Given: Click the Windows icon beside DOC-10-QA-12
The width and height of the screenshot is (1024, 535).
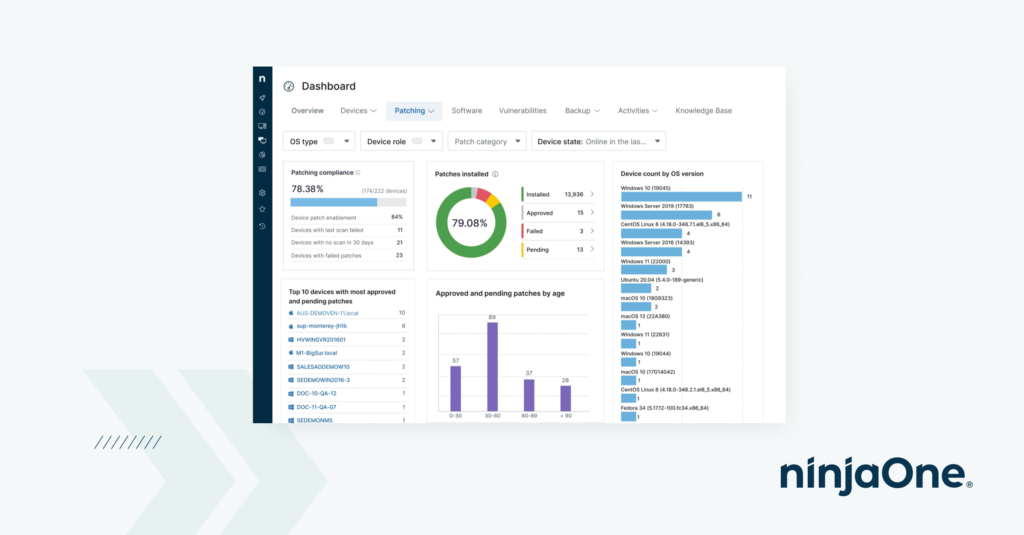Looking at the screenshot, I should (x=291, y=393).
